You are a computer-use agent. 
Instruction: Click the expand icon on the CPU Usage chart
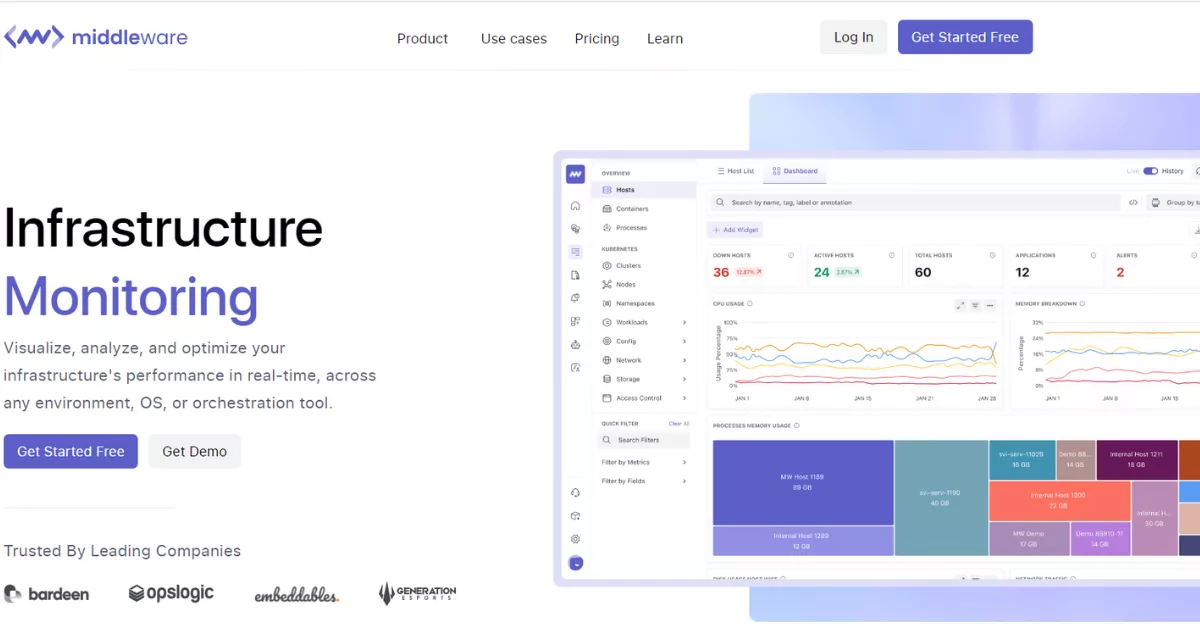[x=960, y=305]
